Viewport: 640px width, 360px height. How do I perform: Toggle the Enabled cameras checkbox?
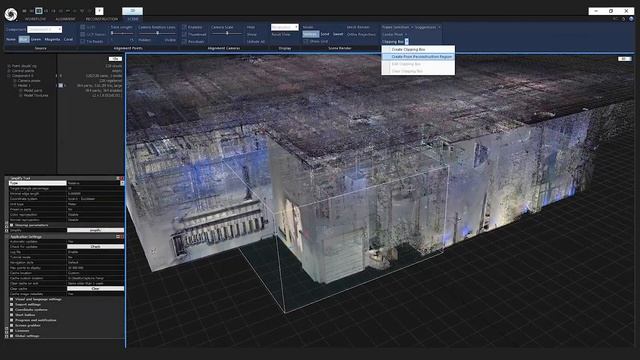click(x=184, y=27)
